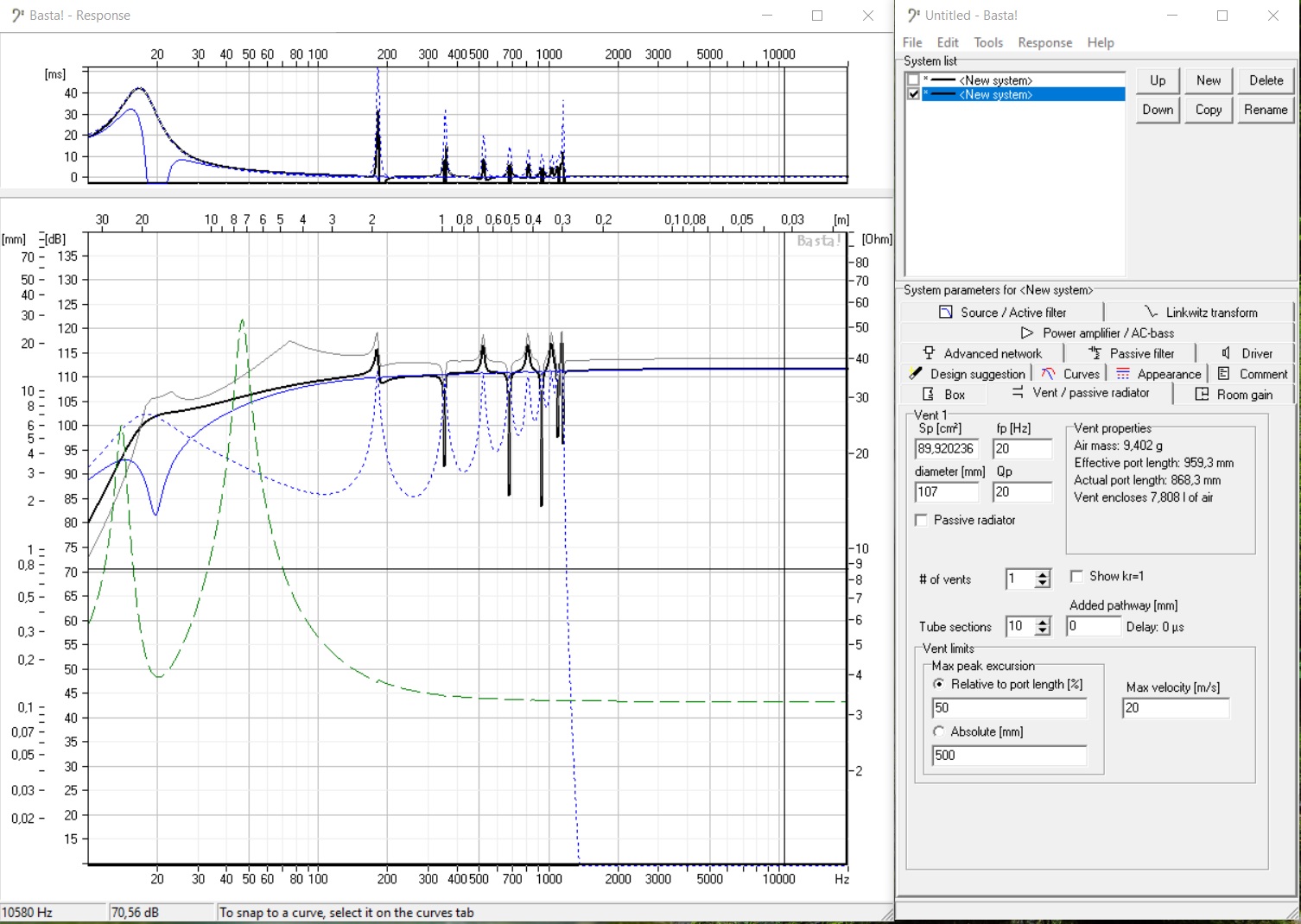The image size is (1301, 924).
Task: Click the Down button
Action: click(x=1158, y=110)
